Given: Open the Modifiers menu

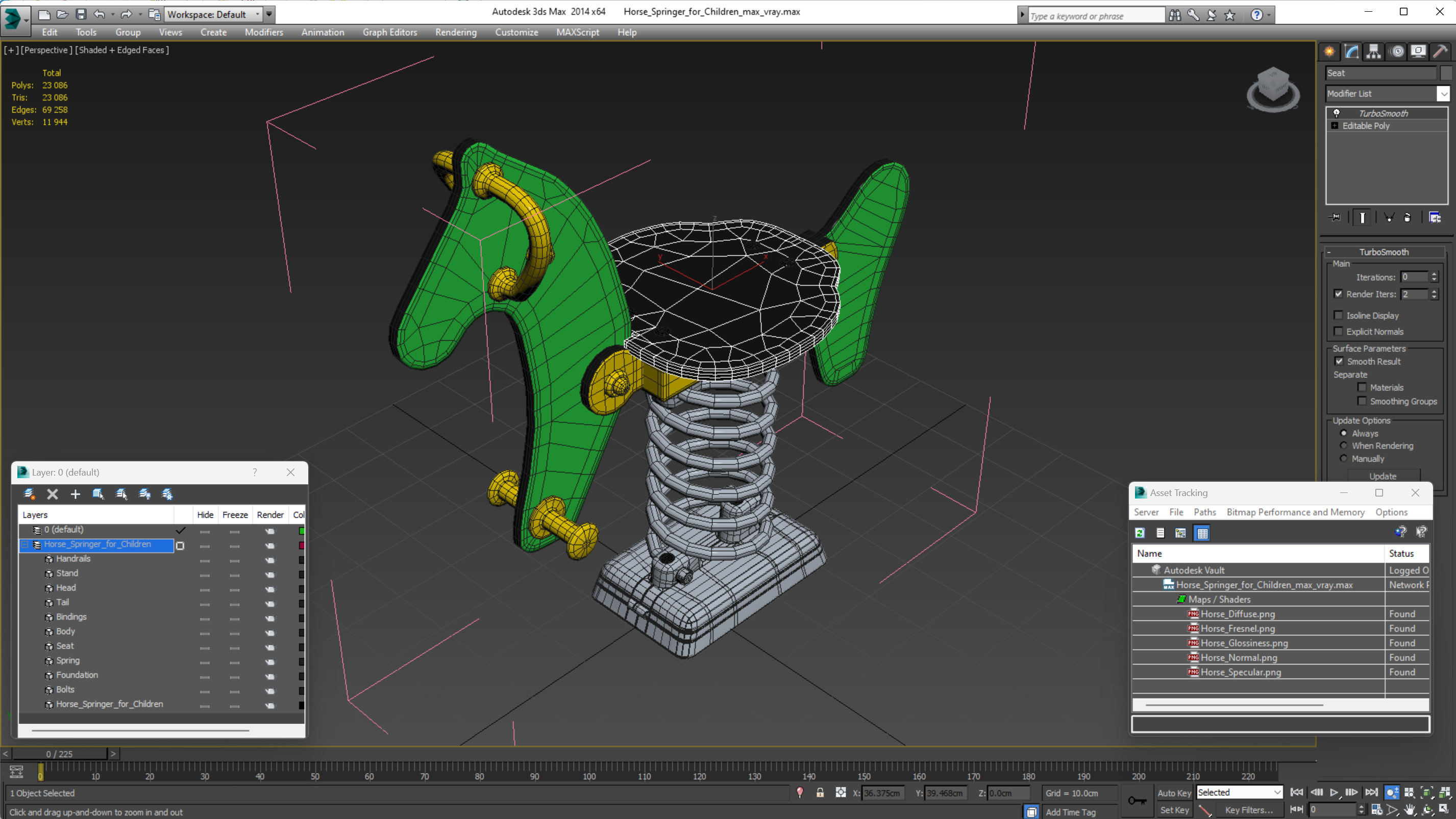Looking at the screenshot, I should [263, 32].
